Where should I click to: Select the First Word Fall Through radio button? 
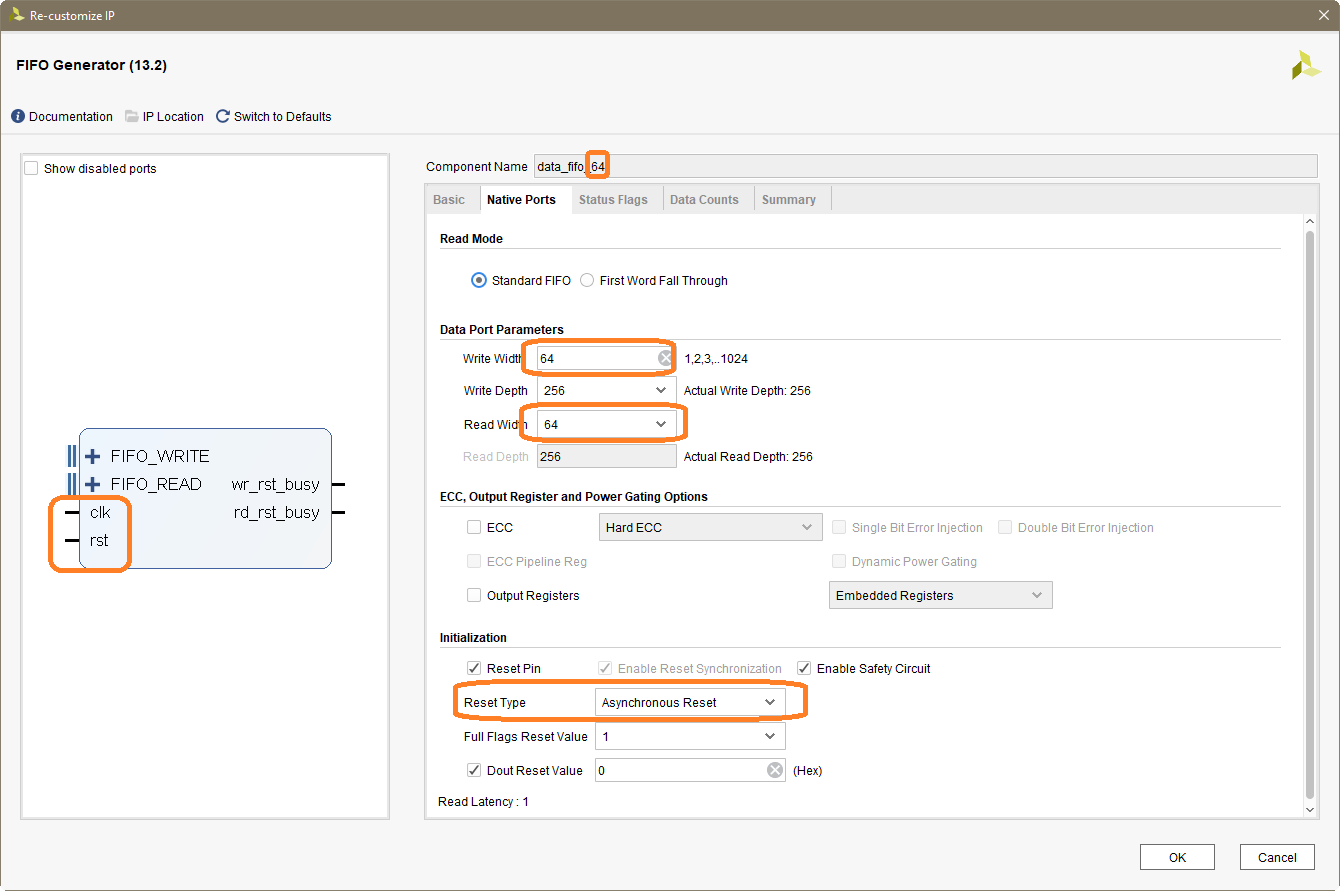(587, 280)
